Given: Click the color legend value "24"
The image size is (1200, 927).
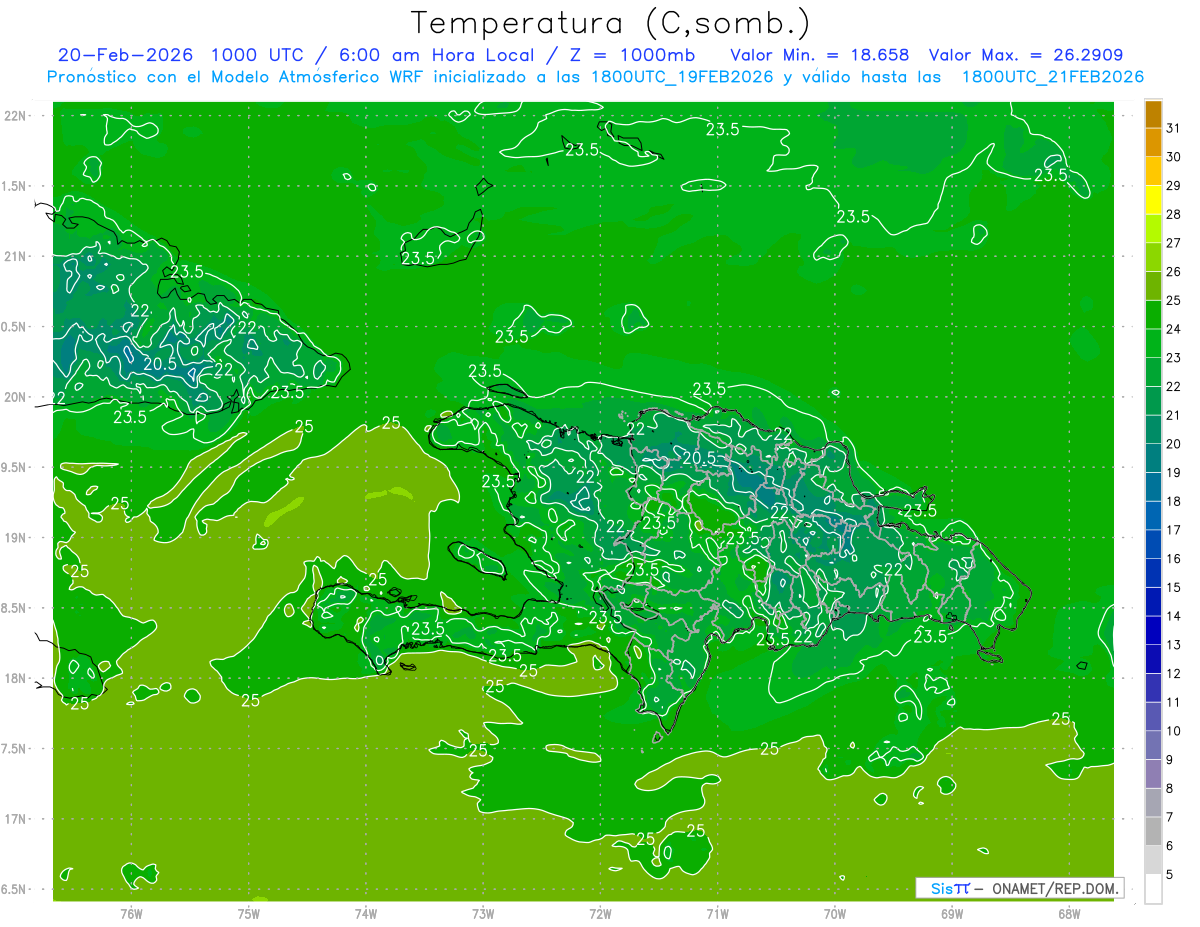Looking at the screenshot, I should point(1174,329).
